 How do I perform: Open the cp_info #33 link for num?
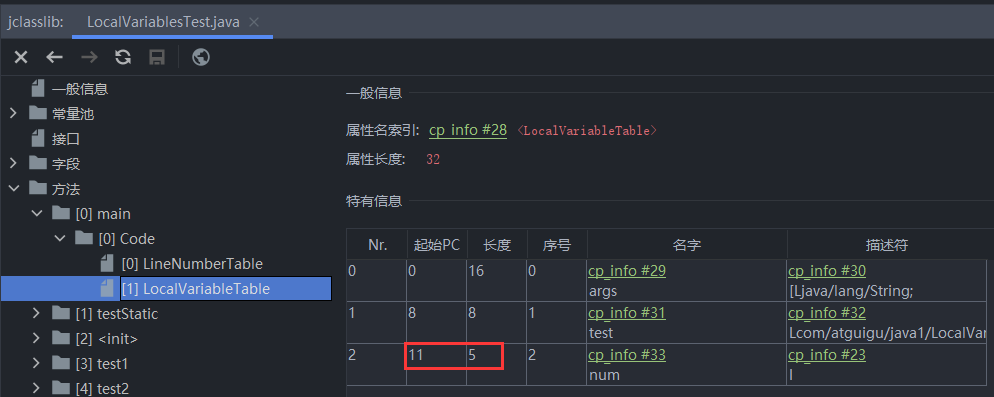click(x=627, y=355)
